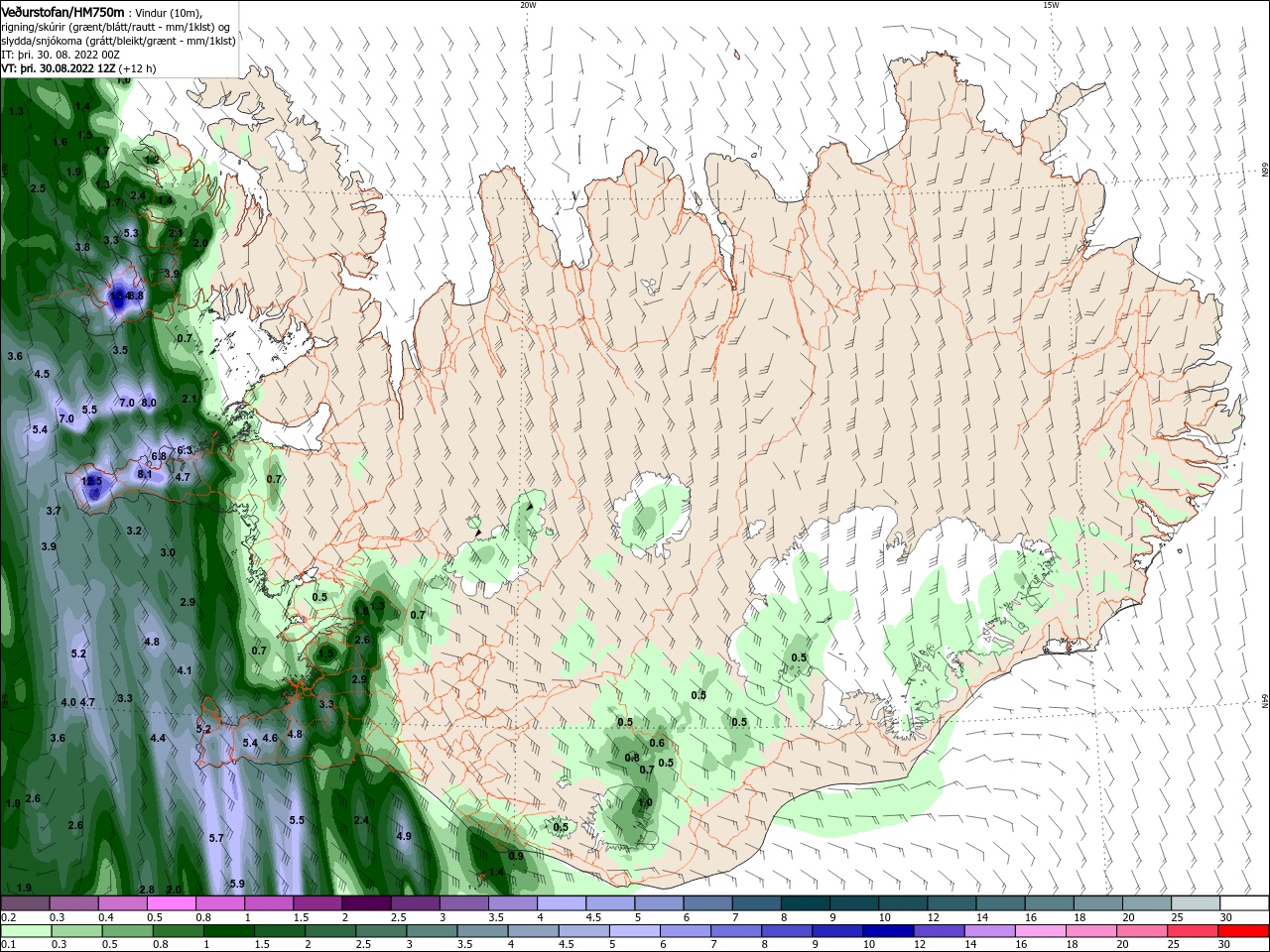
Task: Click the 15W longitude label
Action: [x=1051, y=5]
